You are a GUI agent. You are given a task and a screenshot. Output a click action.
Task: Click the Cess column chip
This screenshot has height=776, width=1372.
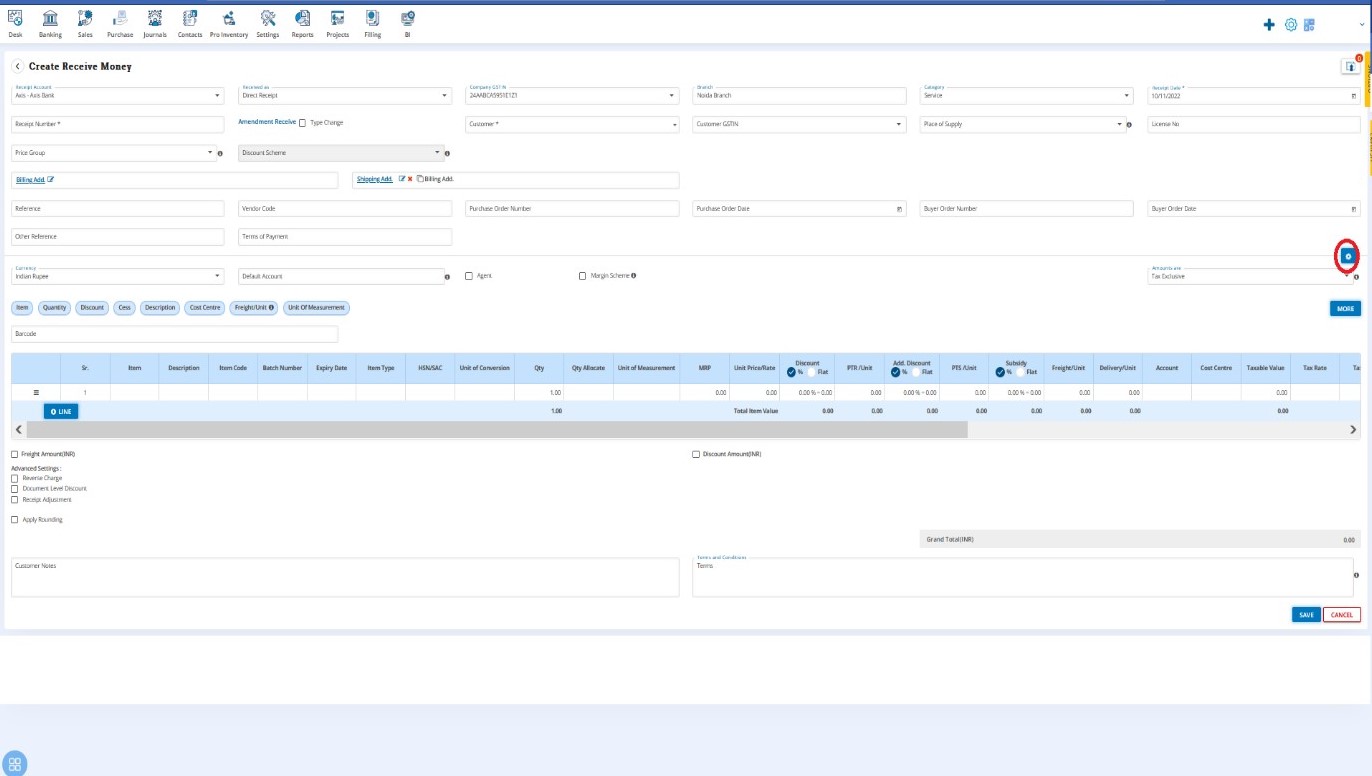[124, 308]
